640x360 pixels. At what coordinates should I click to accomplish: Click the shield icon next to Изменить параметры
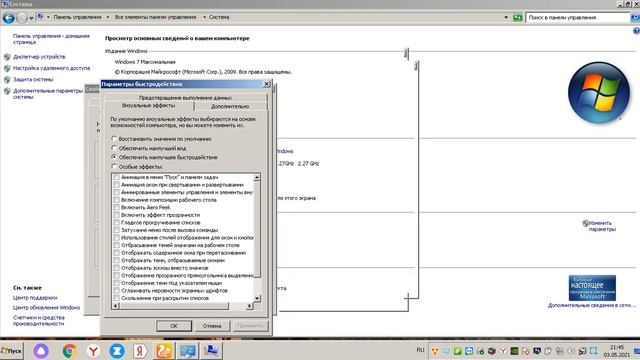tap(585, 223)
